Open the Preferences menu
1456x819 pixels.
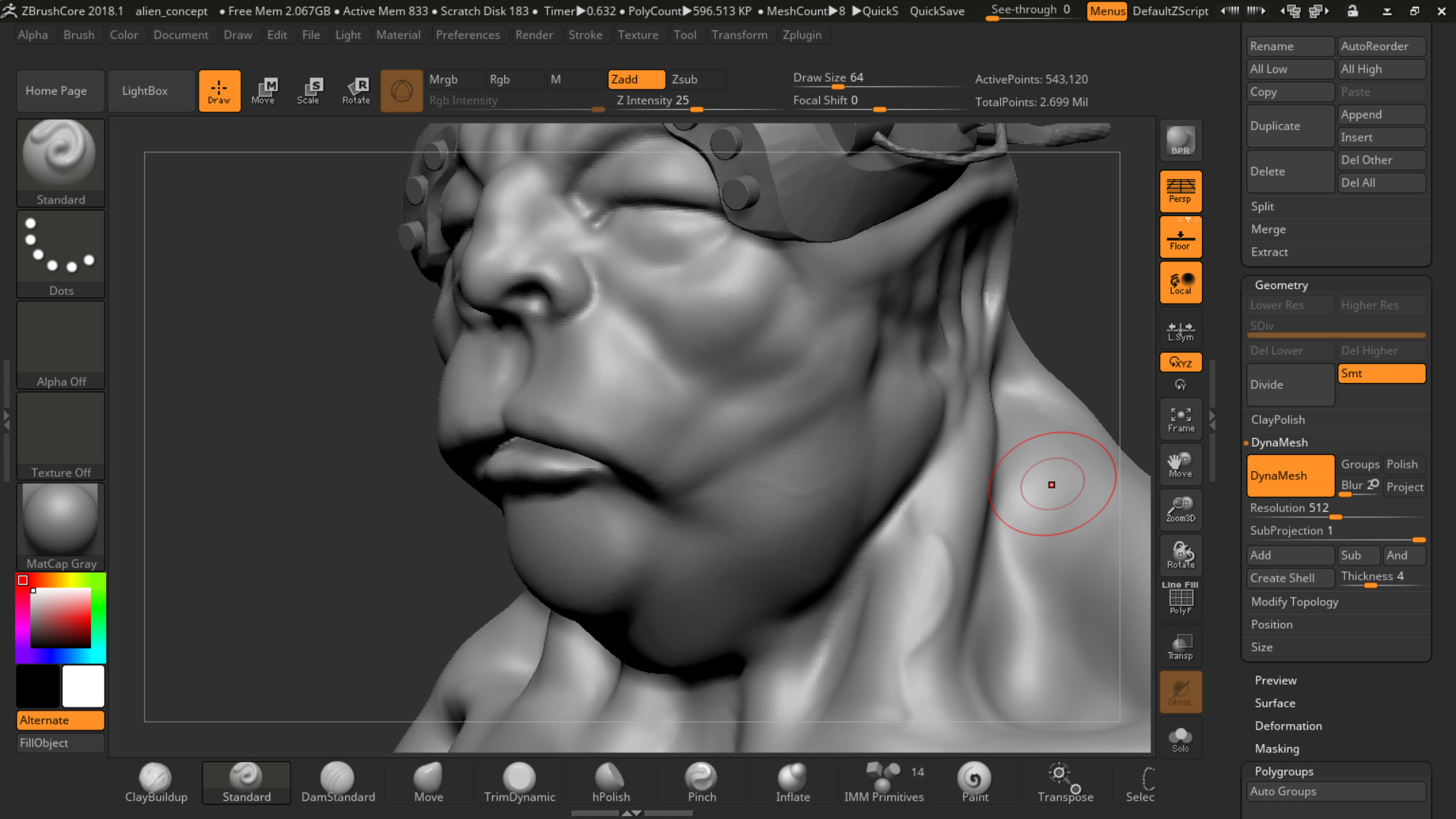pyautogui.click(x=468, y=35)
